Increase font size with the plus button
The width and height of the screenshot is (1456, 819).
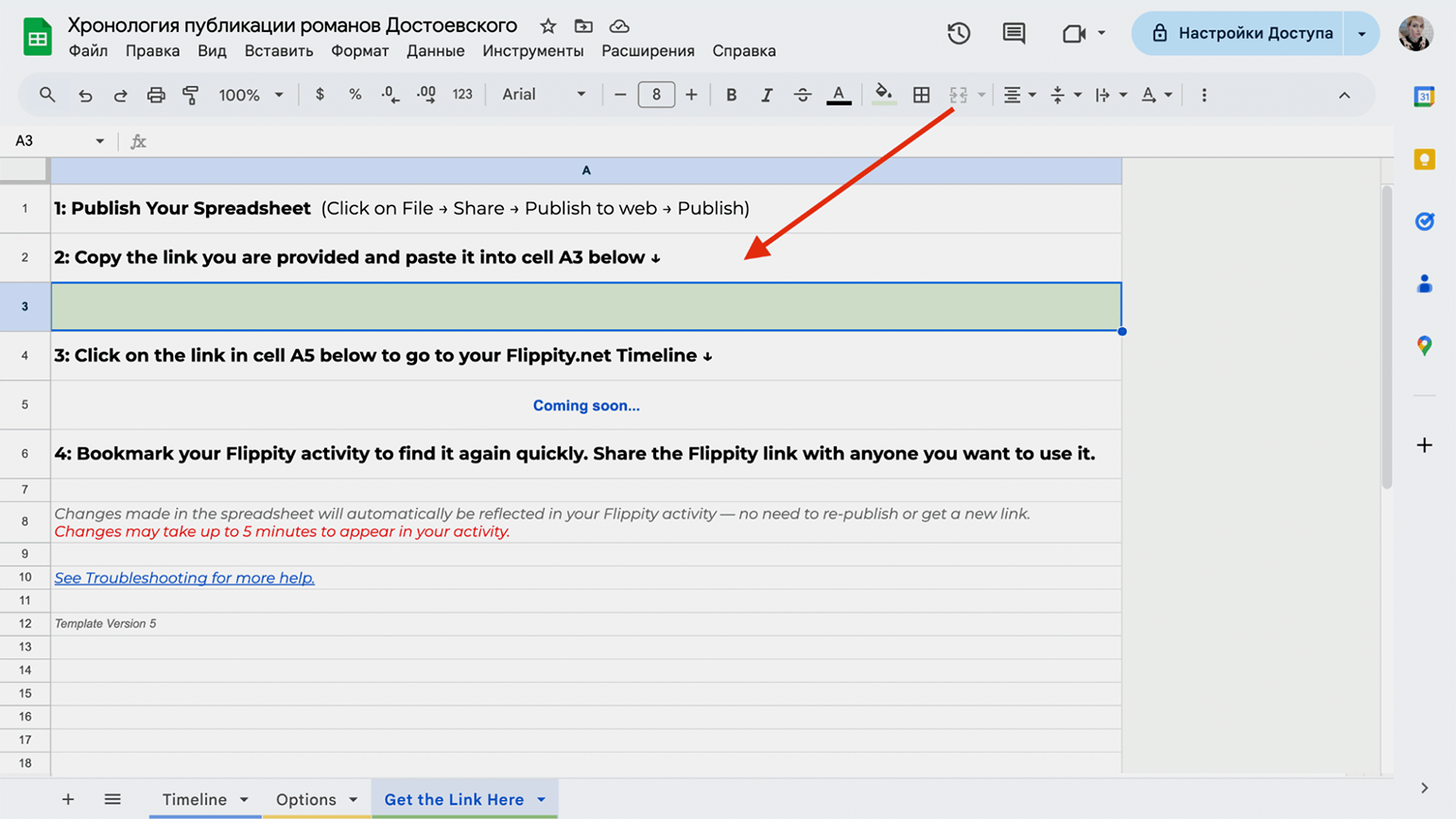691,95
